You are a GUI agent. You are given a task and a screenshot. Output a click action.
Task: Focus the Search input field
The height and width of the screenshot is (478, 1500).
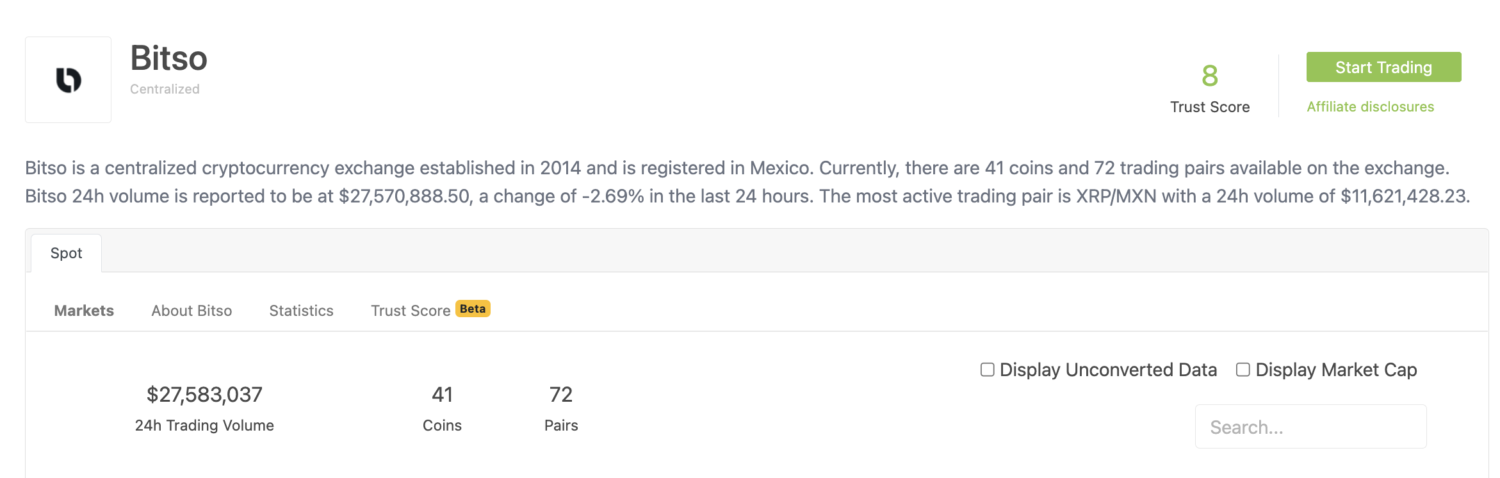point(1310,427)
